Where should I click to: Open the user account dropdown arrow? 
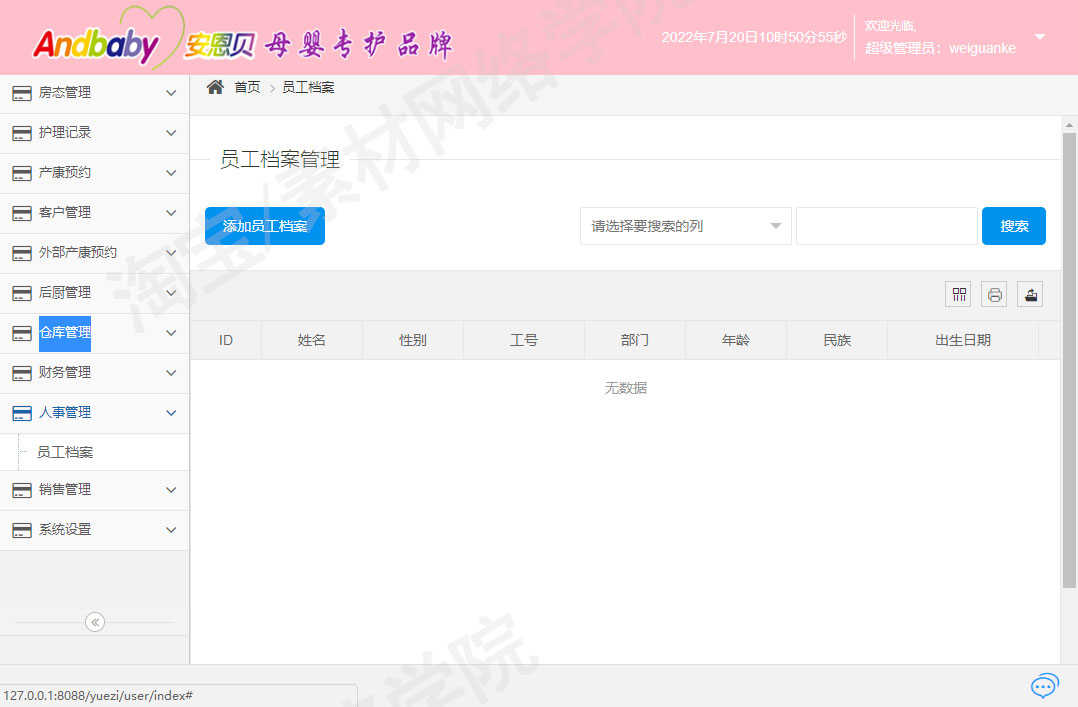coord(1040,36)
